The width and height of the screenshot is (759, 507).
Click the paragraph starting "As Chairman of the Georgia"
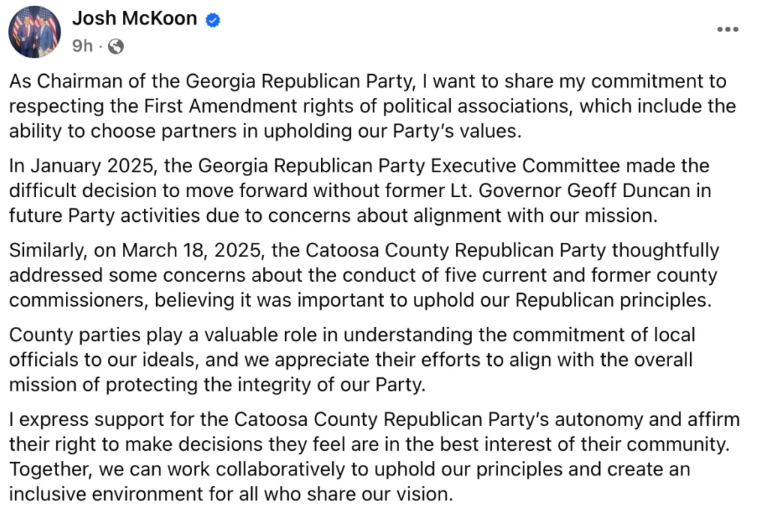coord(370,107)
